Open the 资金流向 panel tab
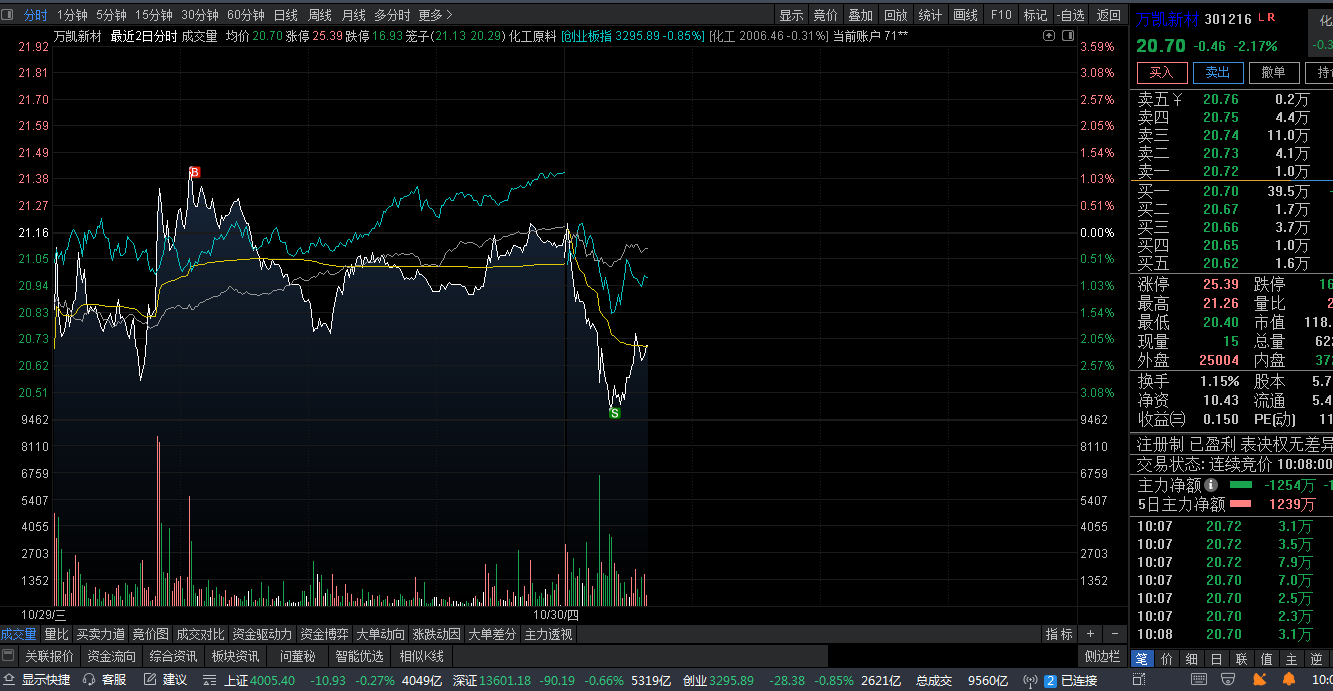 pos(111,657)
